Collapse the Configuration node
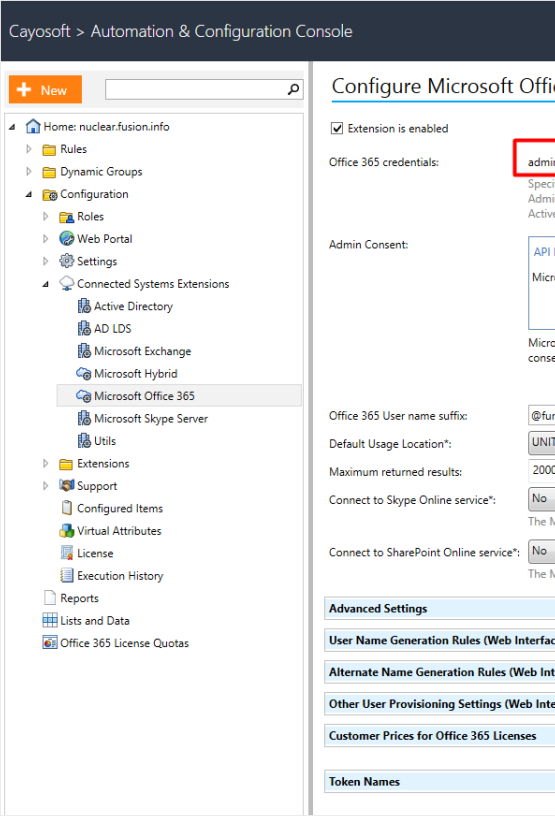555x816 pixels. [29, 194]
